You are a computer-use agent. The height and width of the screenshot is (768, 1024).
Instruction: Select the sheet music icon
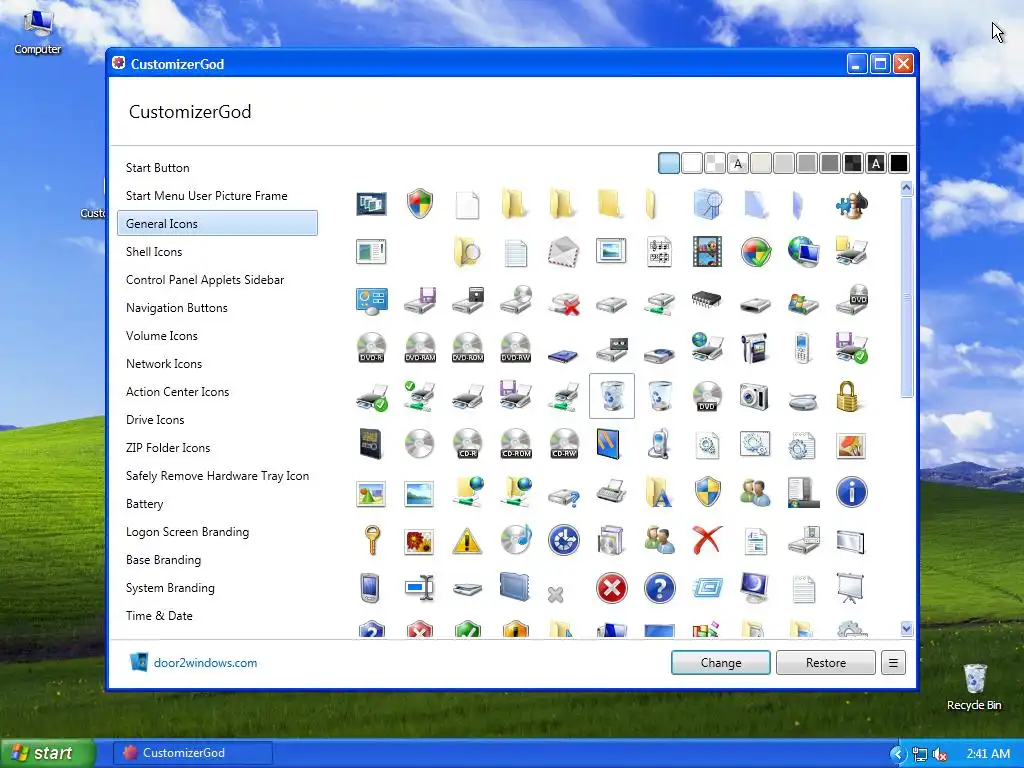[659, 252]
